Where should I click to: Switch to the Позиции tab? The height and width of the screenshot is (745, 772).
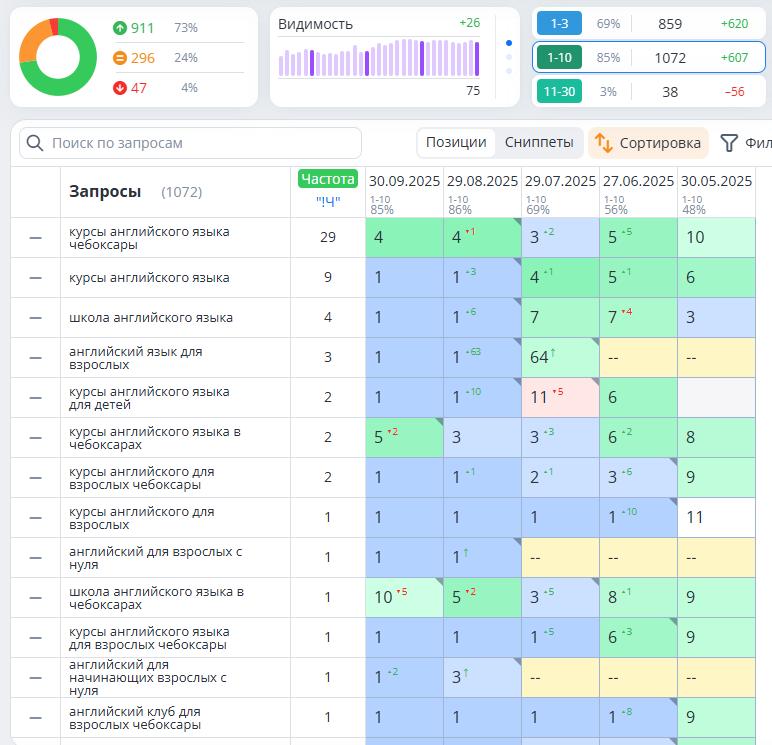tap(456, 143)
